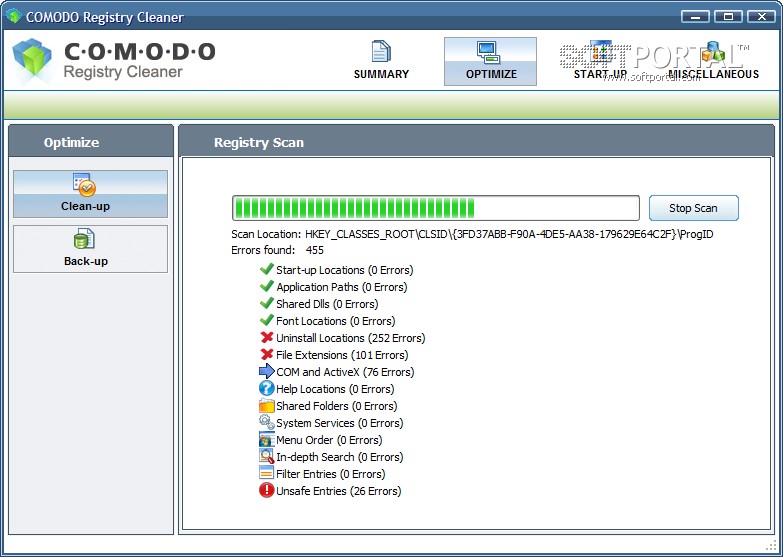
Task: Stop the registry scan
Action: (693, 208)
